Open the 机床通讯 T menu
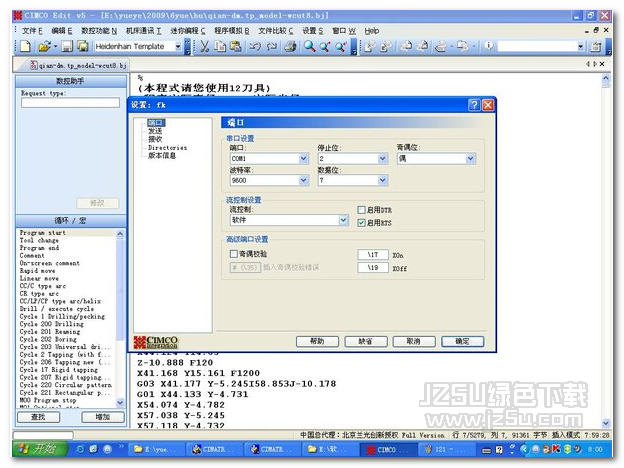This screenshot has width=624, height=468. click(x=143, y=31)
